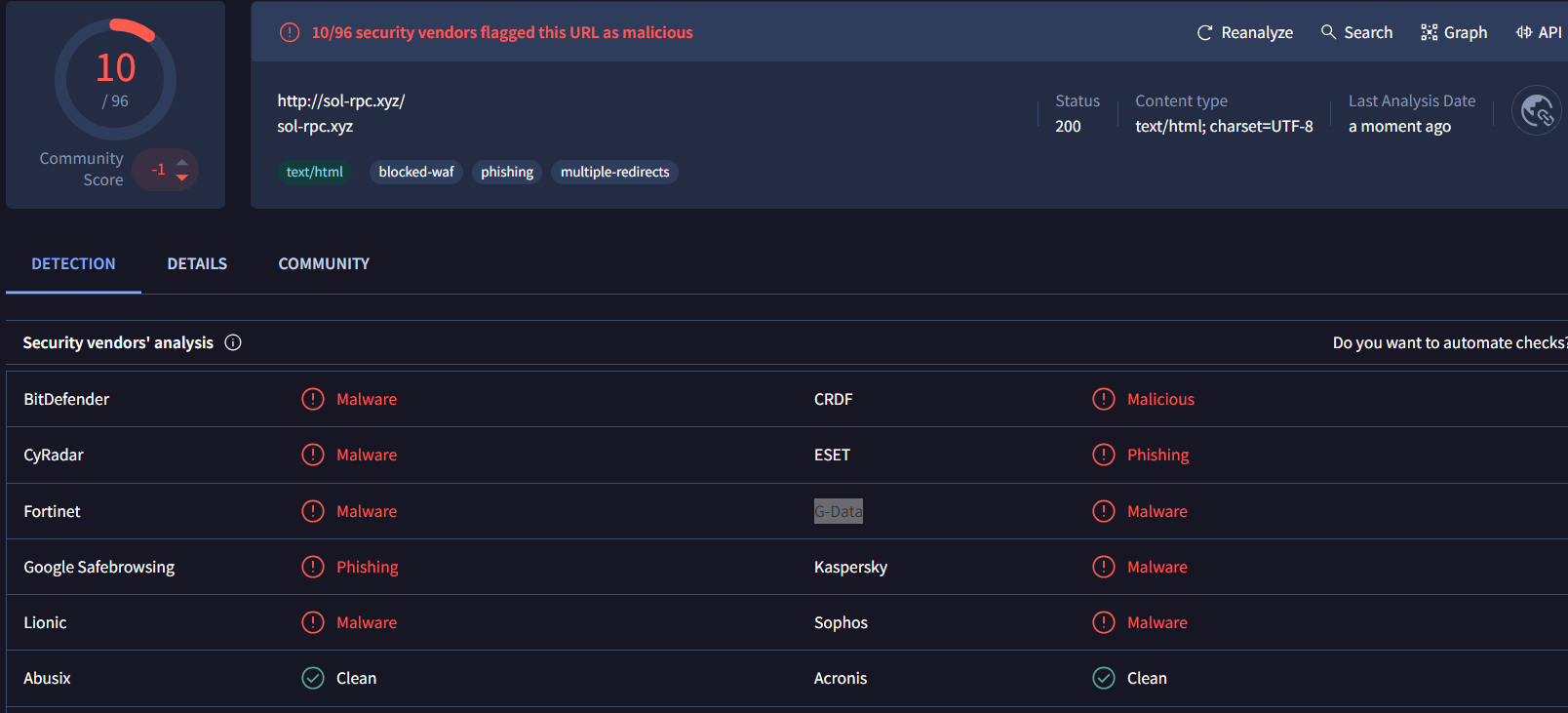Click the alert icon beside CRDF's Malicious verdict
This screenshot has height=713, width=1568.
[1104, 399]
